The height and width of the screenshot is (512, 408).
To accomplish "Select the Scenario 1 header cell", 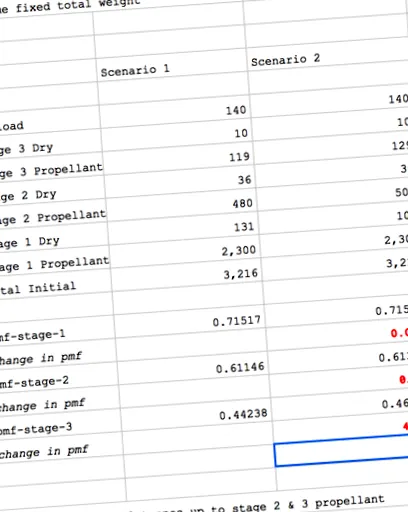I will point(135,71).
